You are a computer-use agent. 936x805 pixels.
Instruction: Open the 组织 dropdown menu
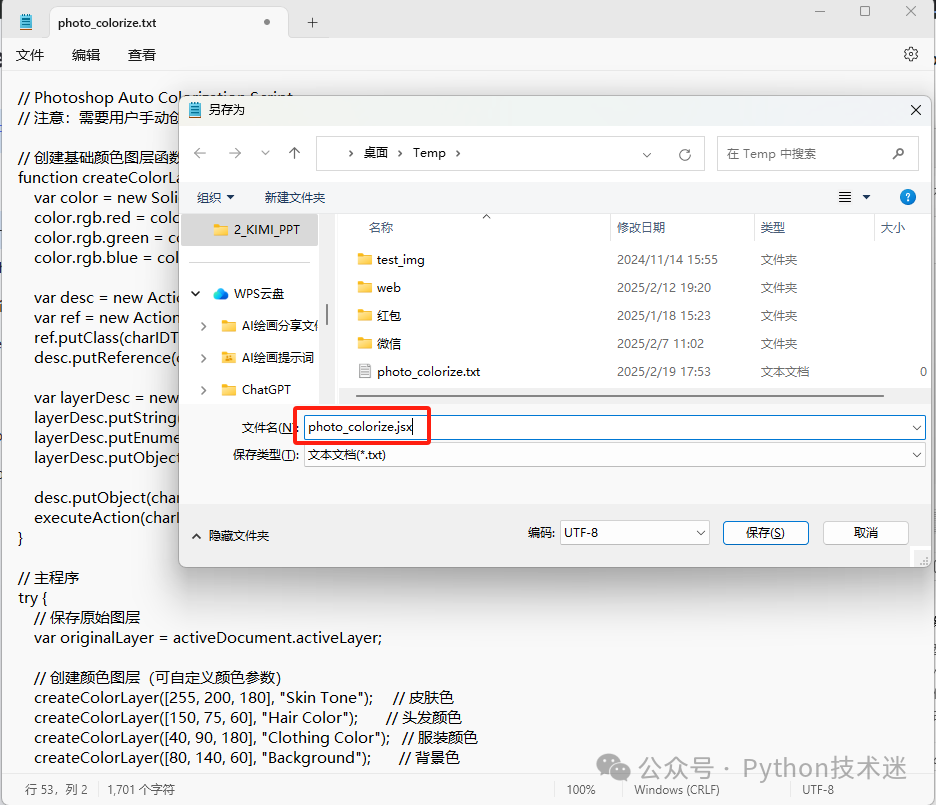point(215,198)
